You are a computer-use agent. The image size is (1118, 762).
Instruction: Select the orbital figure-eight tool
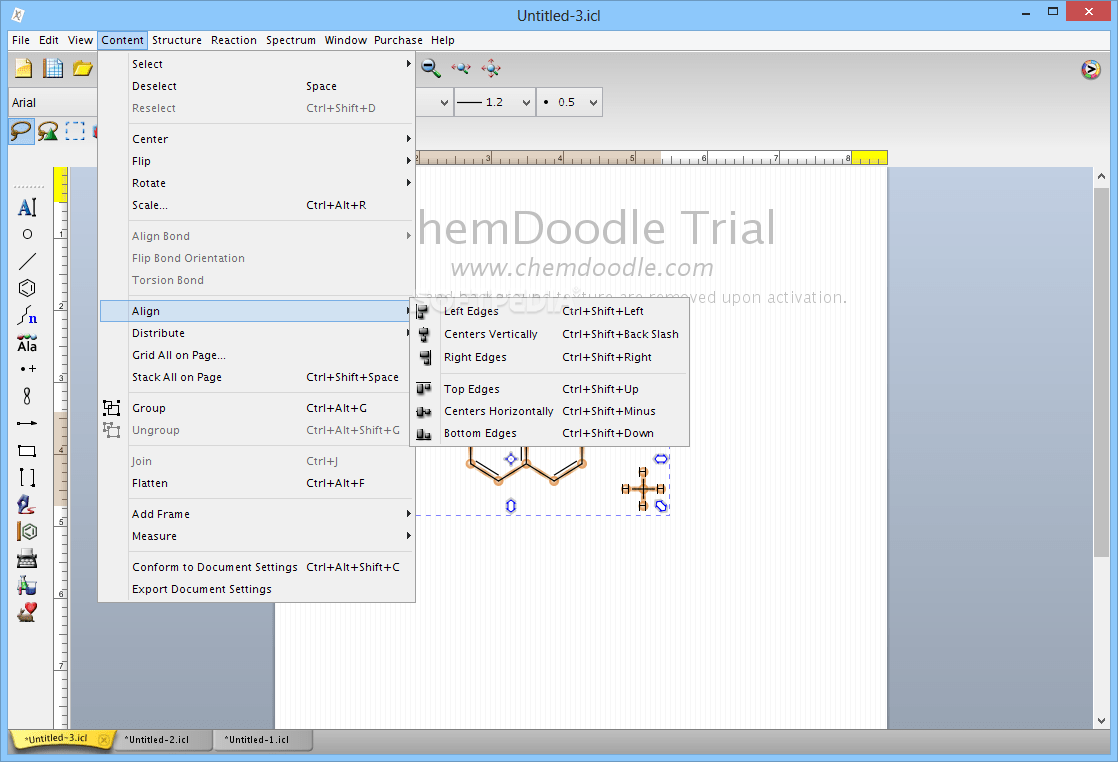27,396
